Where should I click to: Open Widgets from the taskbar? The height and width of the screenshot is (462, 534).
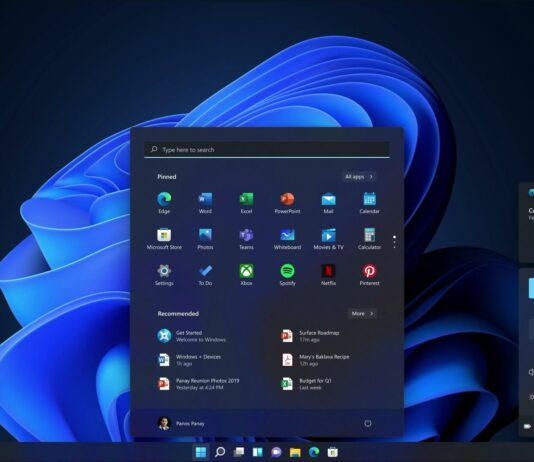point(257,452)
